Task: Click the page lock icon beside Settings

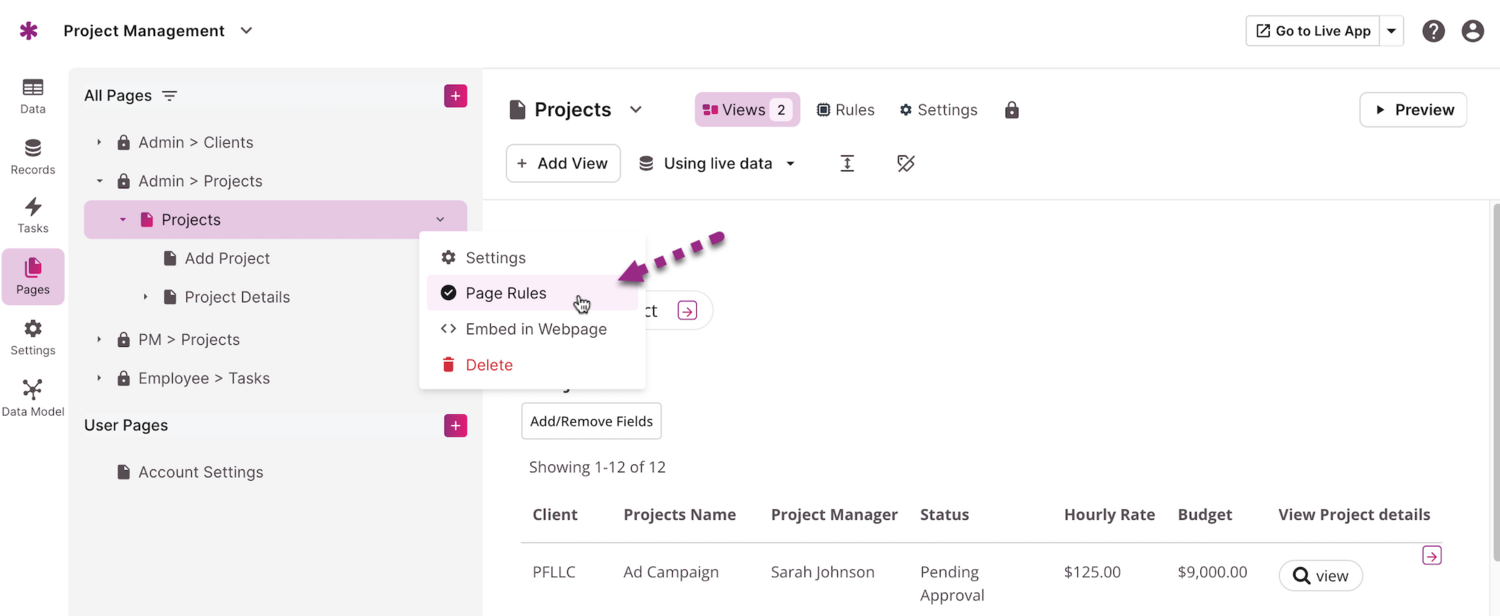Action: (1012, 110)
